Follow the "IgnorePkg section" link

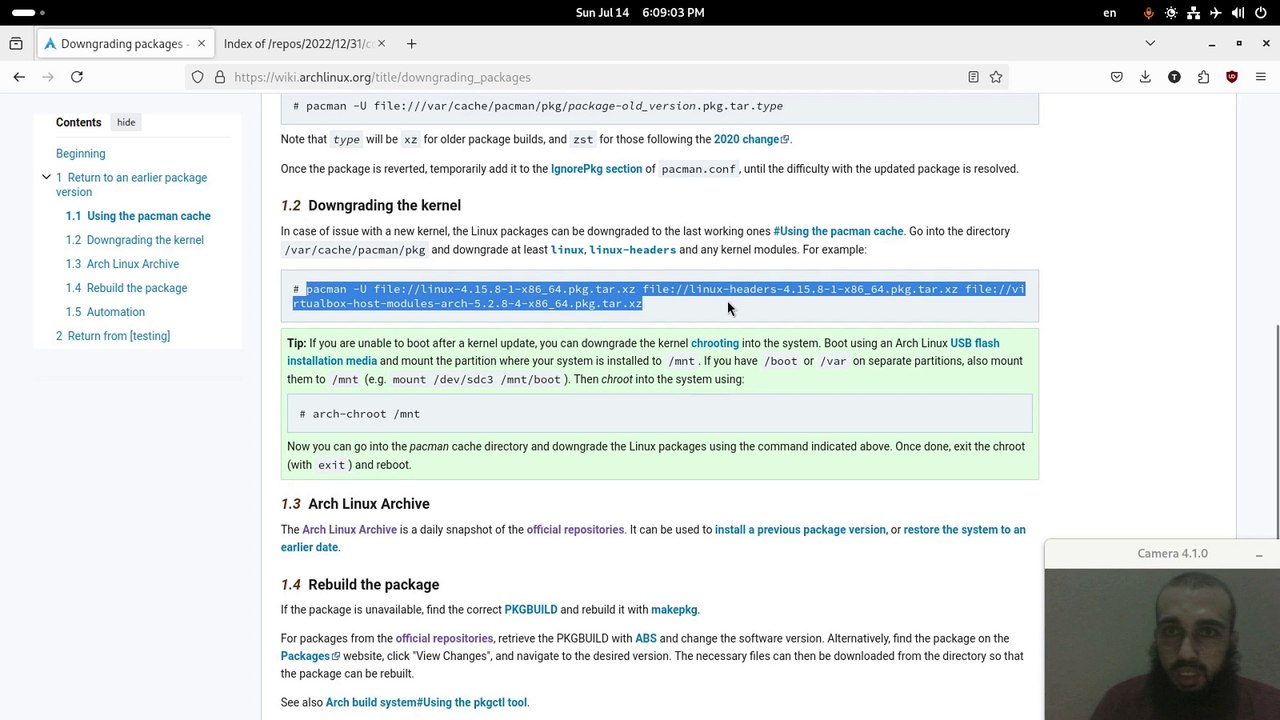[596, 169]
